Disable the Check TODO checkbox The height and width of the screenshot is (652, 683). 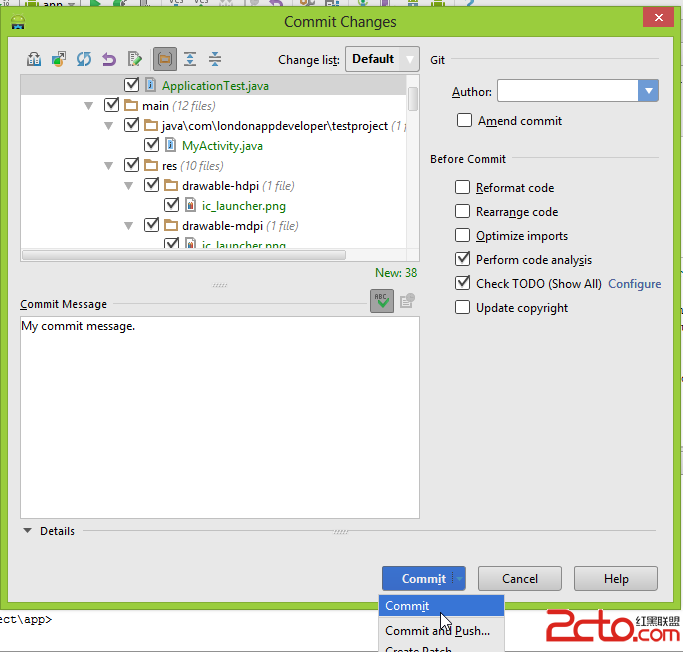[462, 283]
